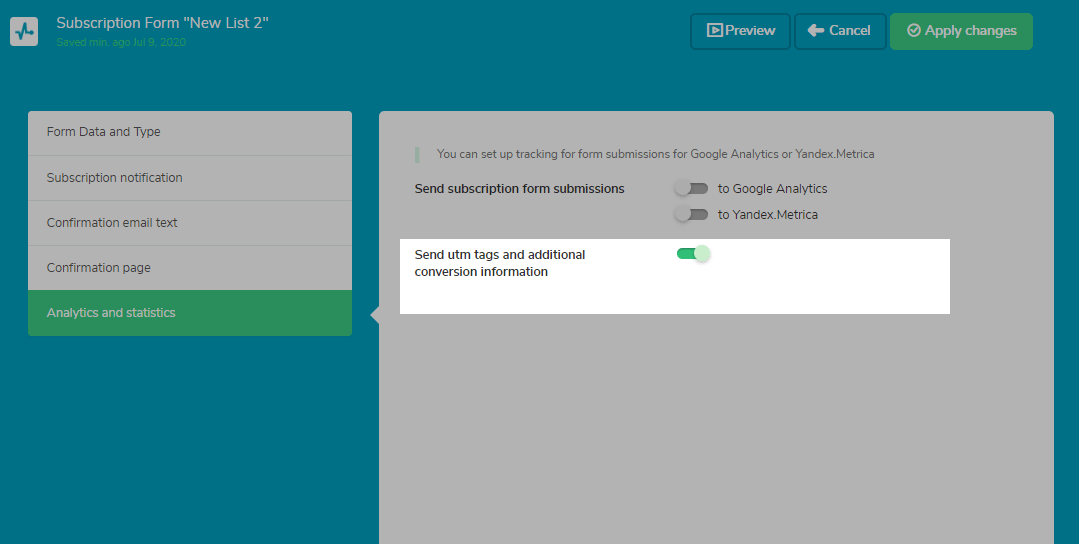Image resolution: width=1079 pixels, height=544 pixels.
Task: Click the Subscription Form "New List 2" title
Action: point(162,23)
